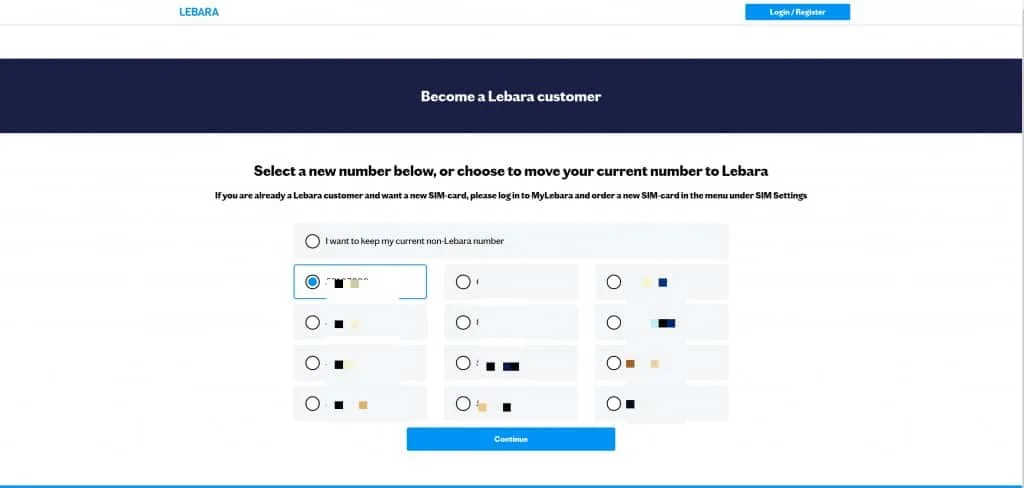Screen dimensions: 1024x488
Task: Pick first-row right-column number option
Action: [x=614, y=282]
